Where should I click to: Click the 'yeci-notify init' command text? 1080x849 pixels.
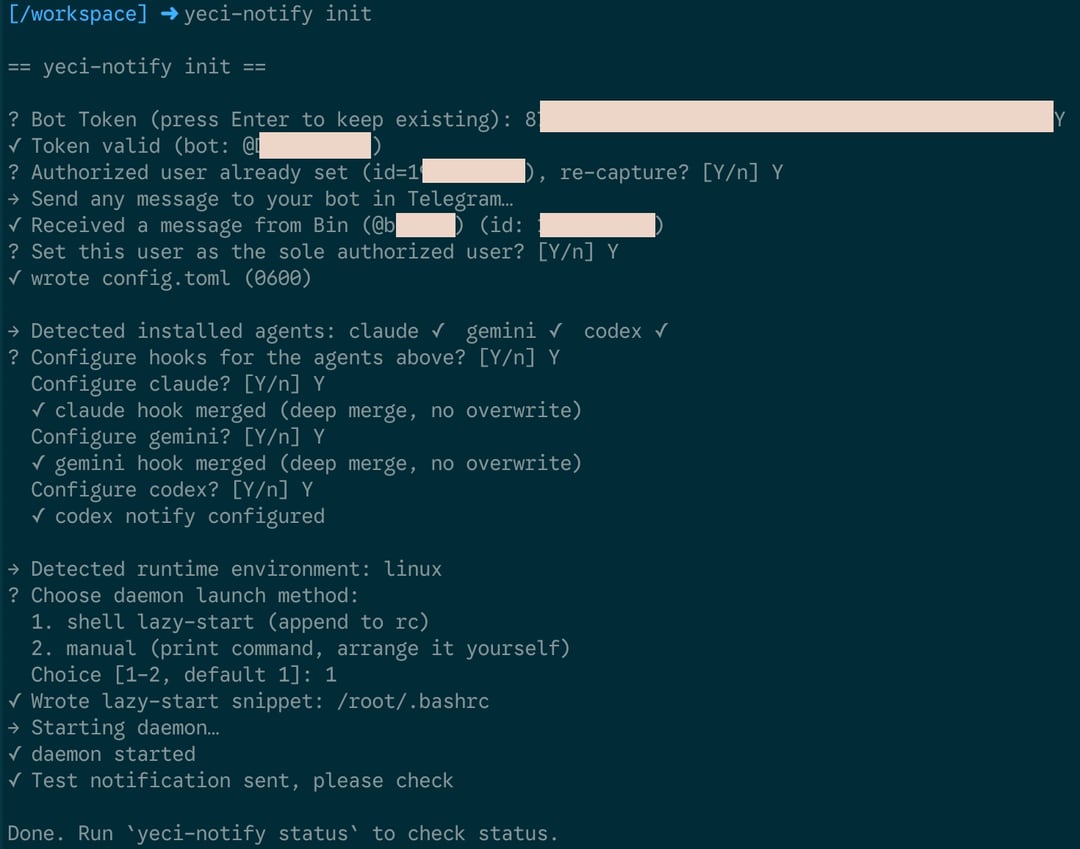click(x=278, y=14)
